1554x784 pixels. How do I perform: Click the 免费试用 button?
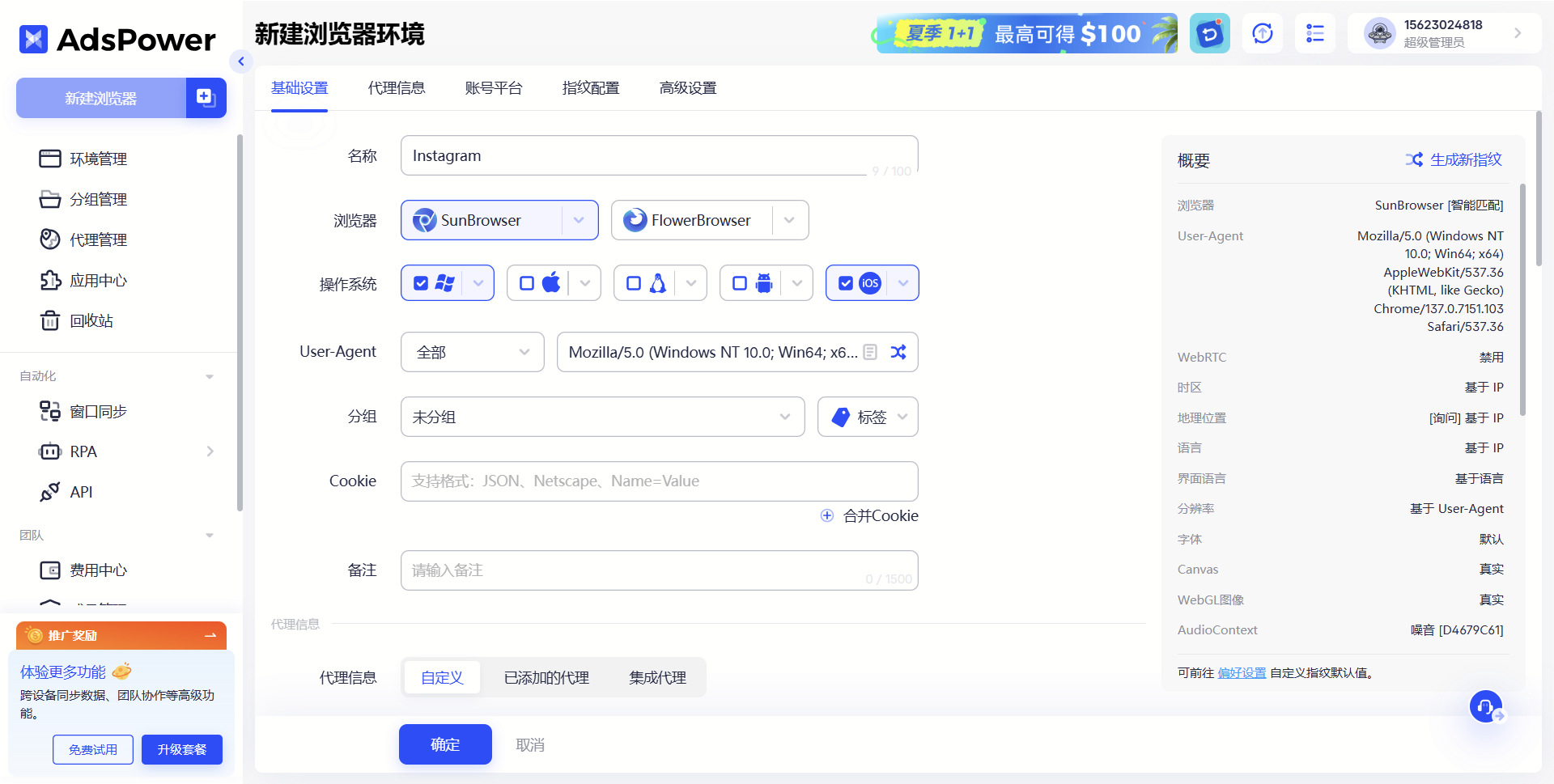93,749
